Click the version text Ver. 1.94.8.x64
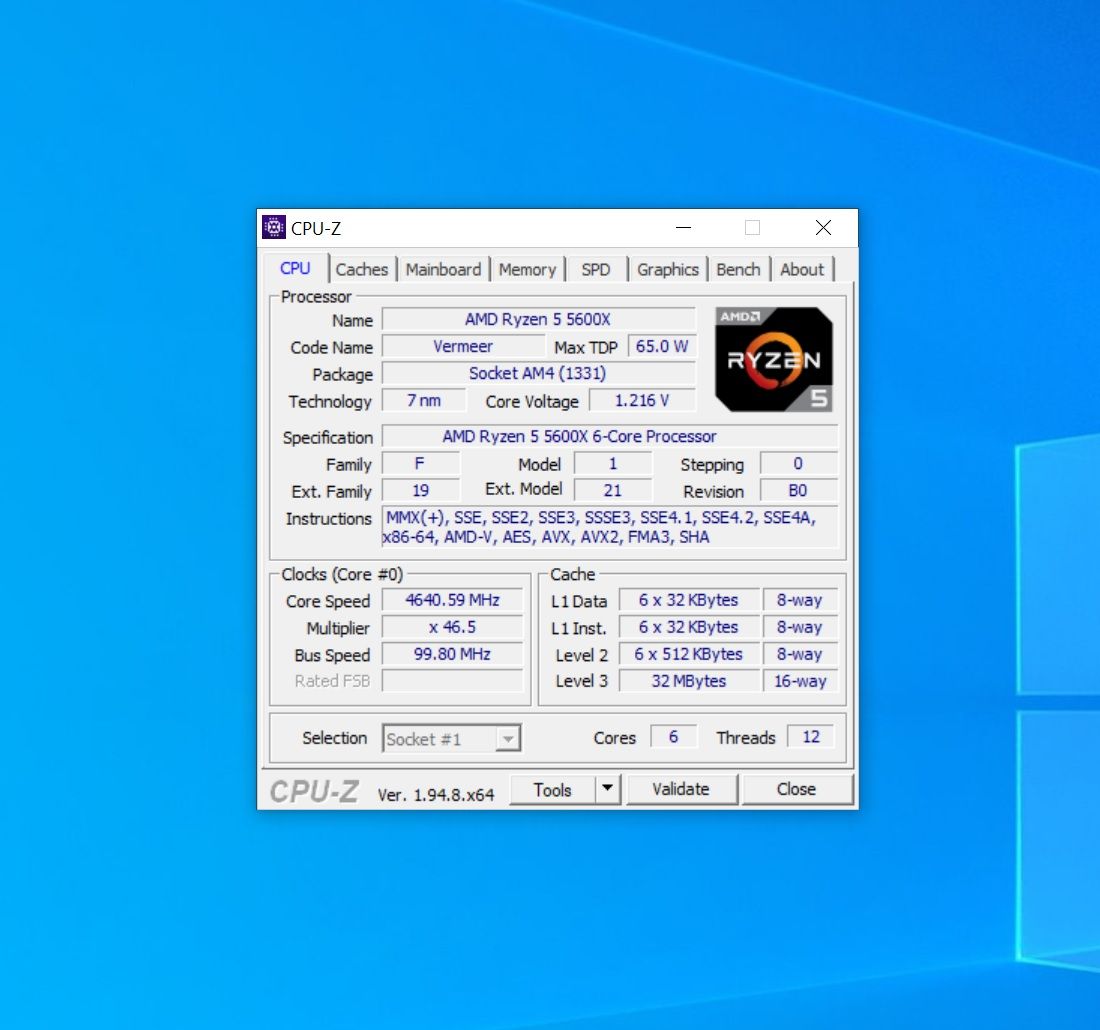1100x1030 pixels. click(436, 795)
